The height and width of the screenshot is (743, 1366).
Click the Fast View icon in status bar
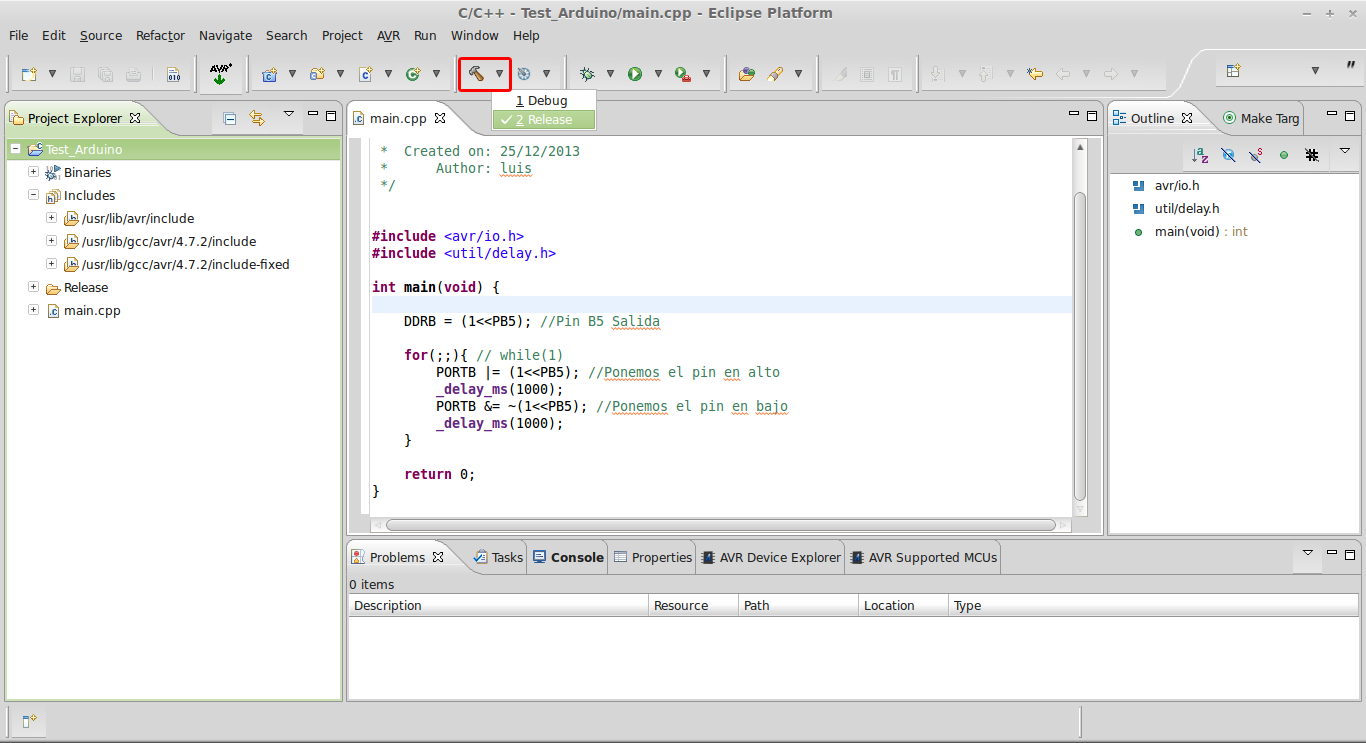[x=29, y=720]
